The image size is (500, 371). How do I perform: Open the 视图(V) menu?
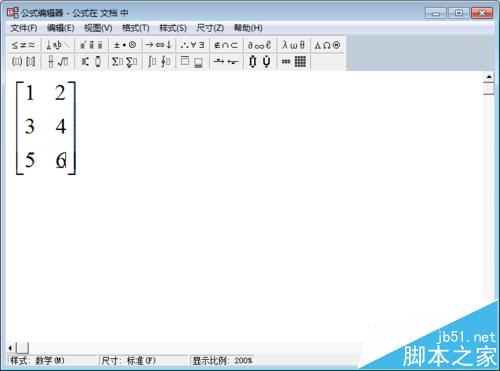click(98, 28)
